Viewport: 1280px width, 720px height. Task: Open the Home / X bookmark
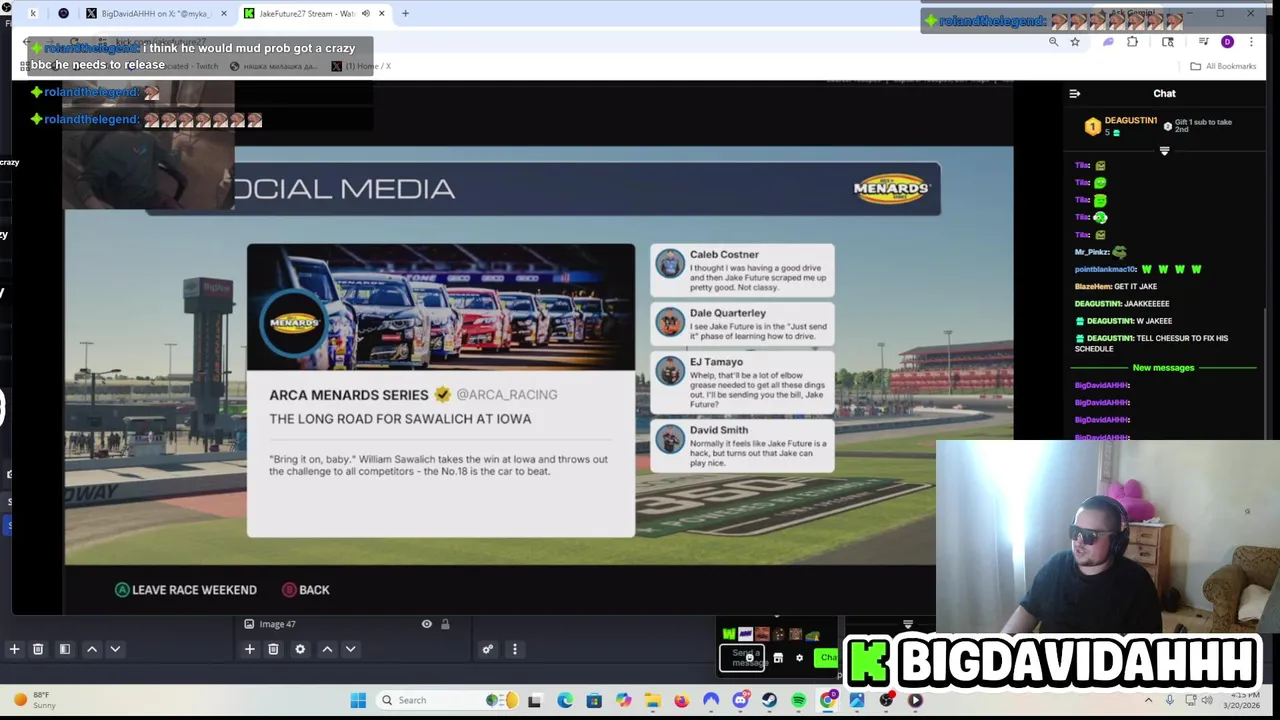361,66
